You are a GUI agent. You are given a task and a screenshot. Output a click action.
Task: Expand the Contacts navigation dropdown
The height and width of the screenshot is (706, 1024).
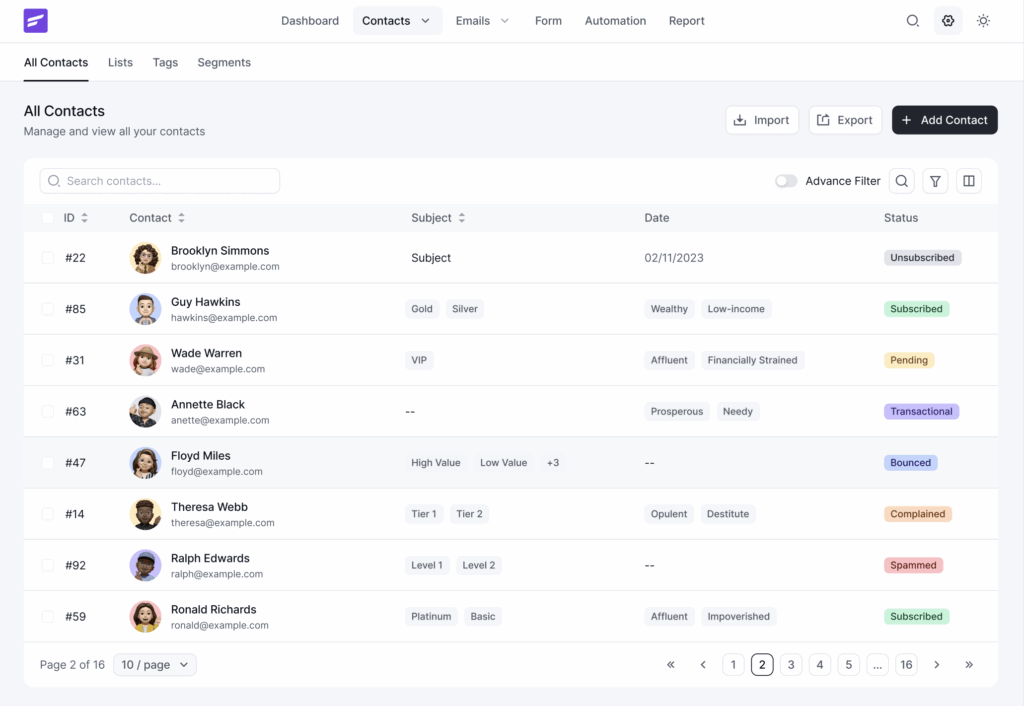(425, 20)
